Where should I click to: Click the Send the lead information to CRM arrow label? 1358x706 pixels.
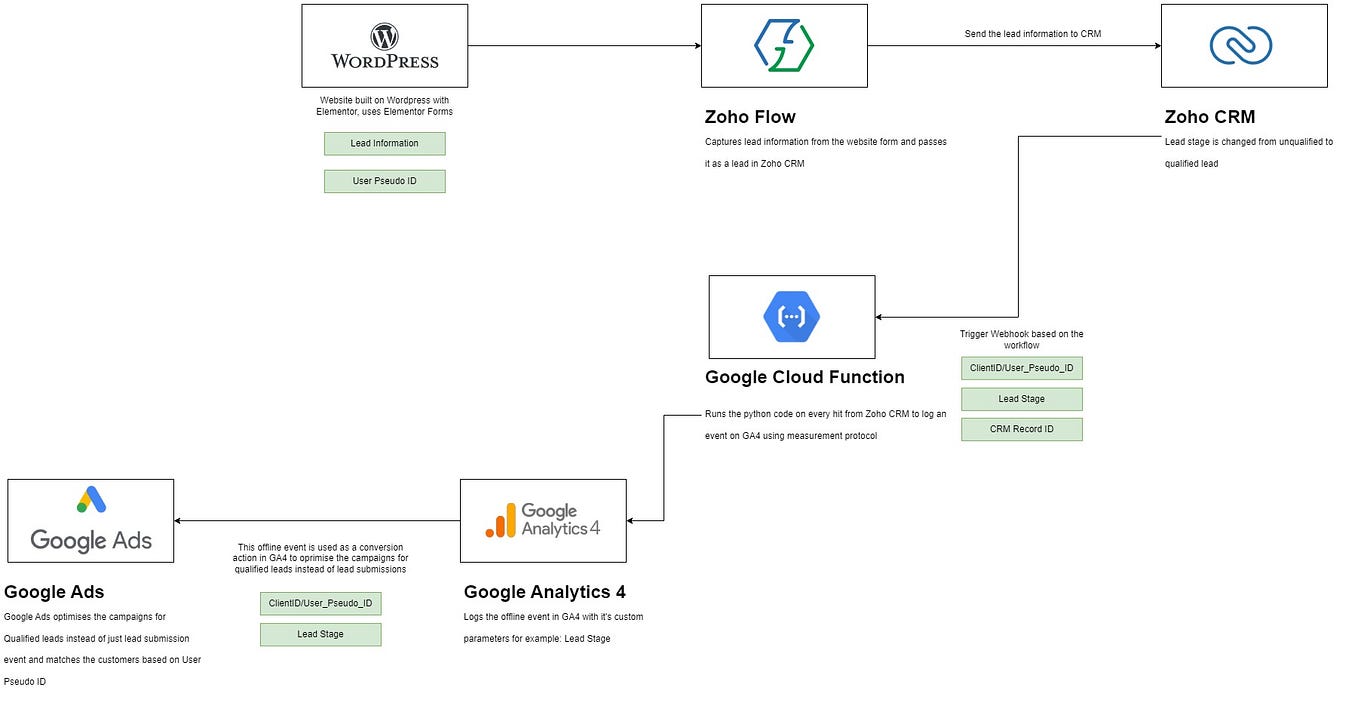click(x=1031, y=33)
